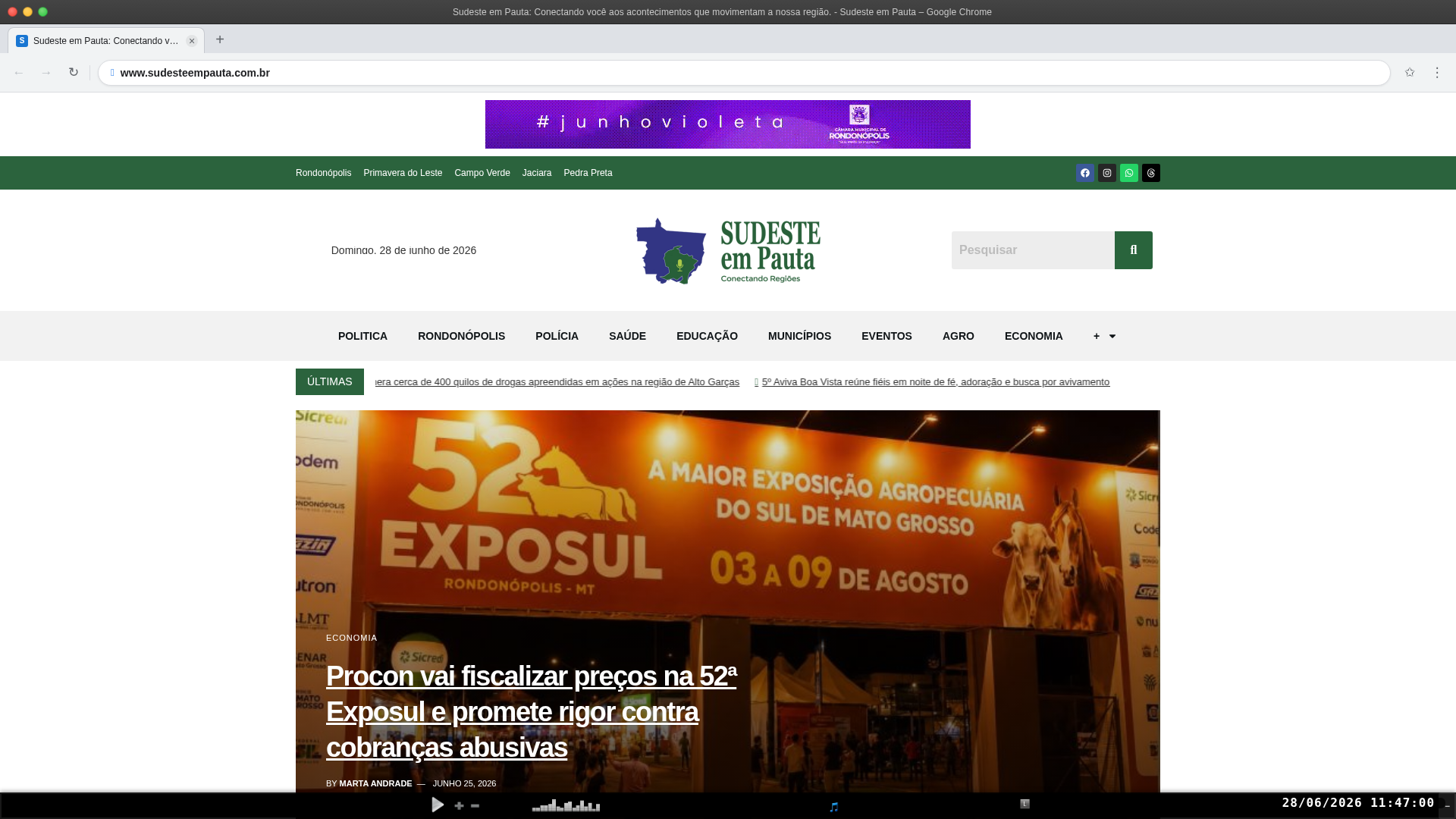
Task: Select the AGRO menu item
Action: [x=959, y=336]
